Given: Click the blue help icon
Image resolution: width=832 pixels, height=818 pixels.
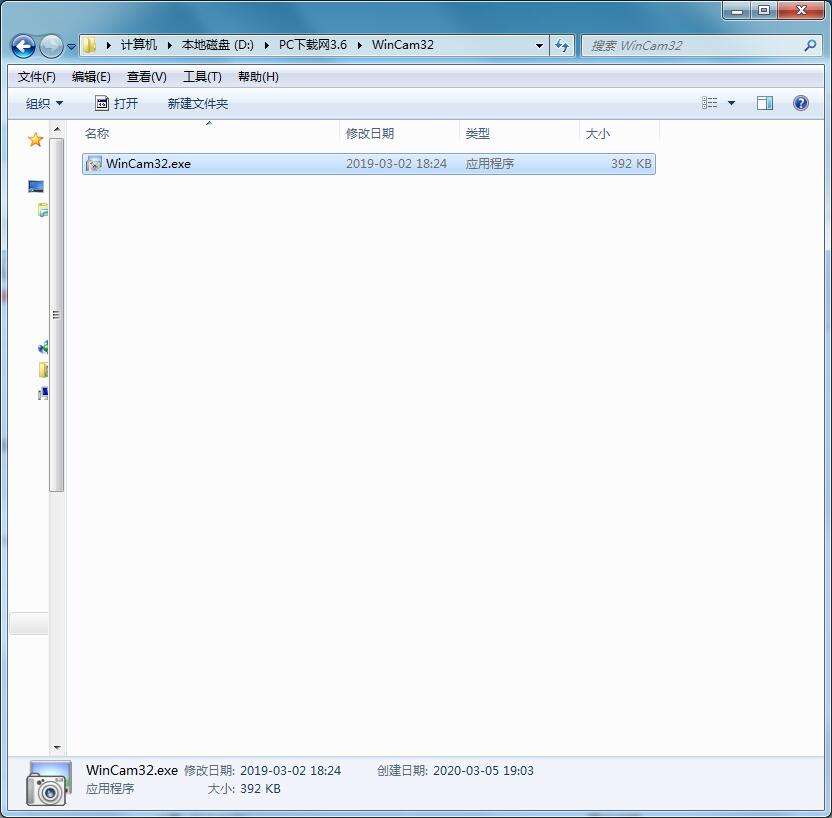Looking at the screenshot, I should tap(801, 103).
